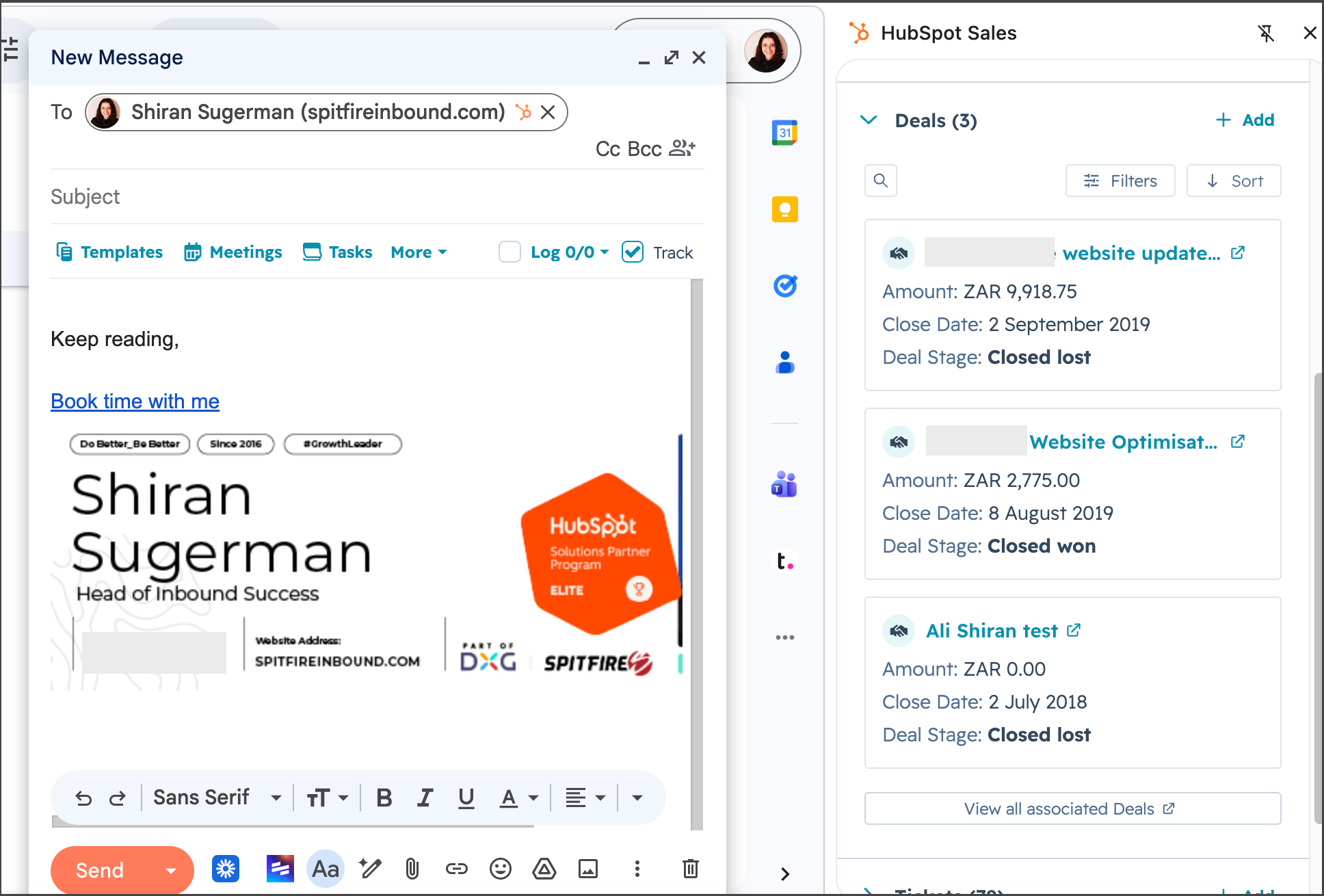The height and width of the screenshot is (896, 1324).
Task: View all associated Deals
Action: pyautogui.click(x=1072, y=808)
